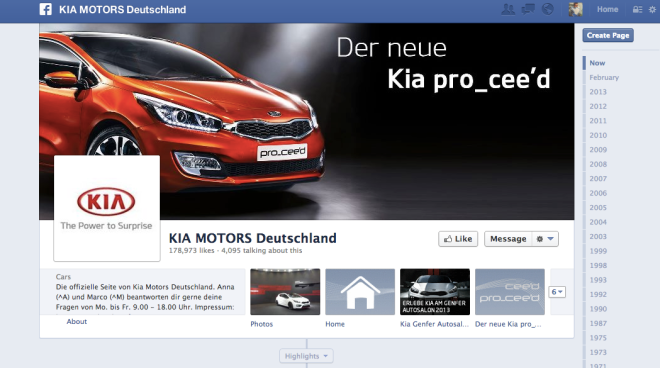Viewport: 660px width, 368px height.
Task: Open account settings gear in header
Action: (652, 10)
